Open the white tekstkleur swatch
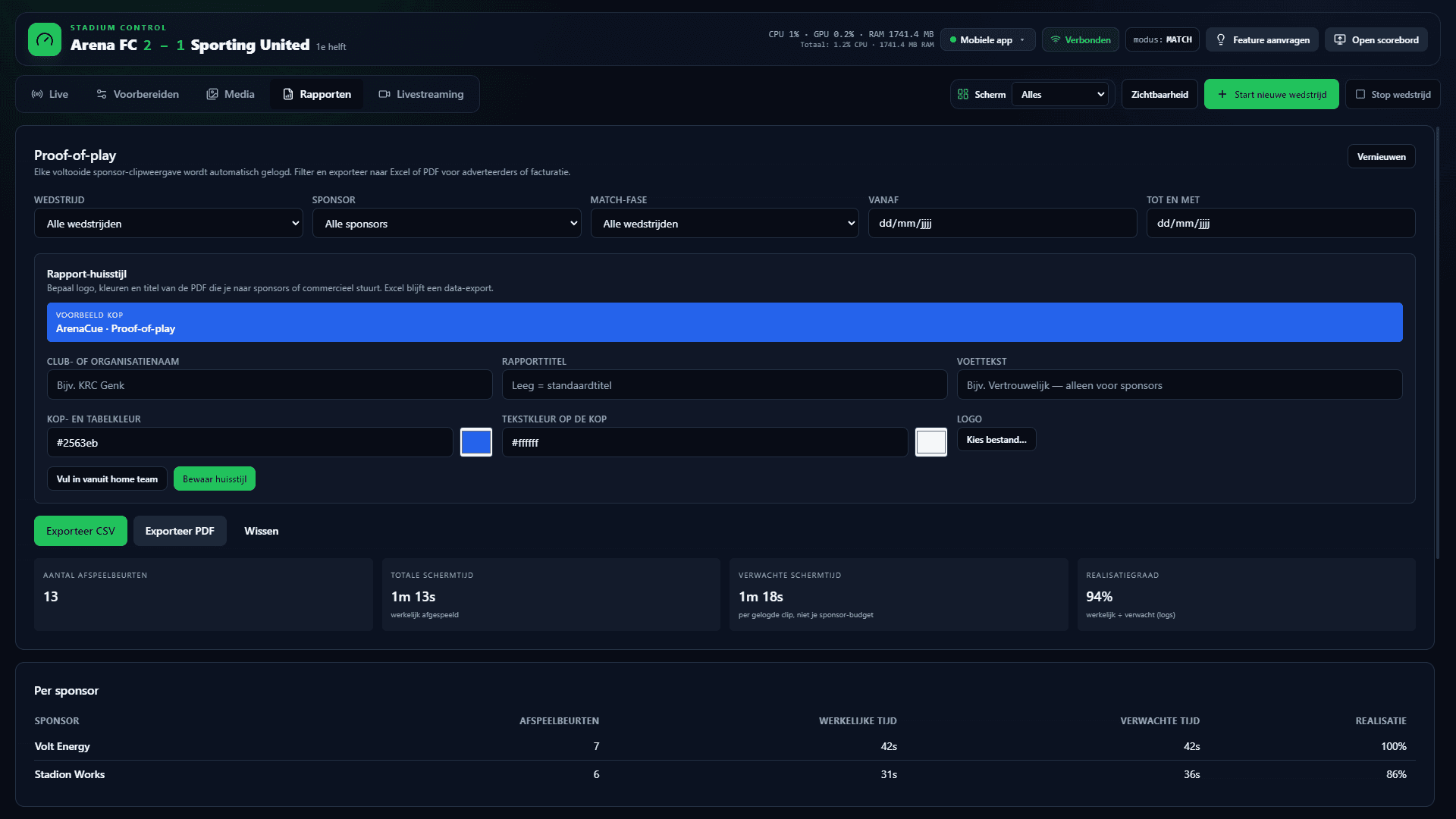 coord(931,442)
